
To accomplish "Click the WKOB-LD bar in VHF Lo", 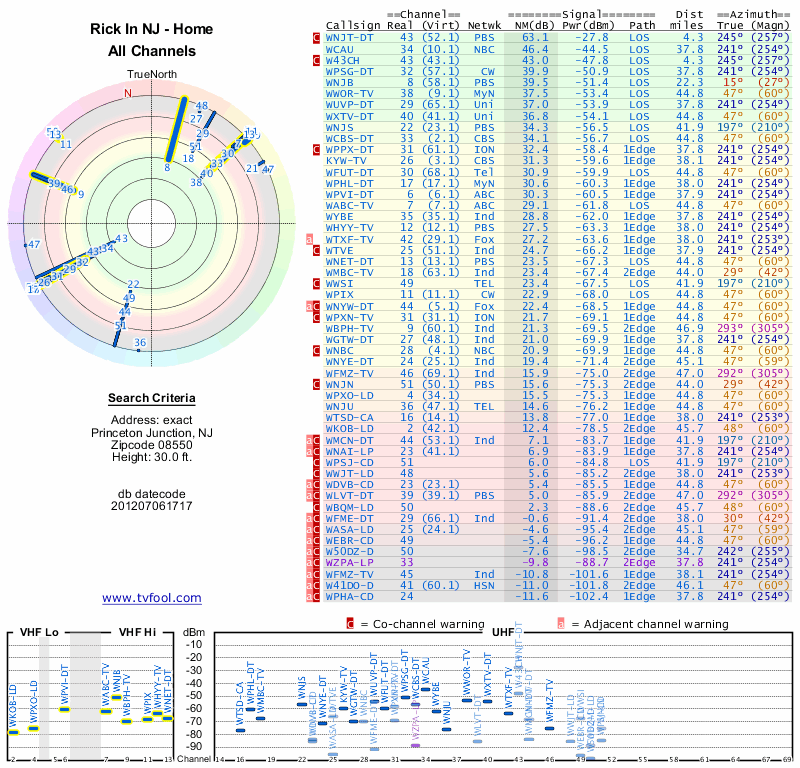I will [13, 733].
